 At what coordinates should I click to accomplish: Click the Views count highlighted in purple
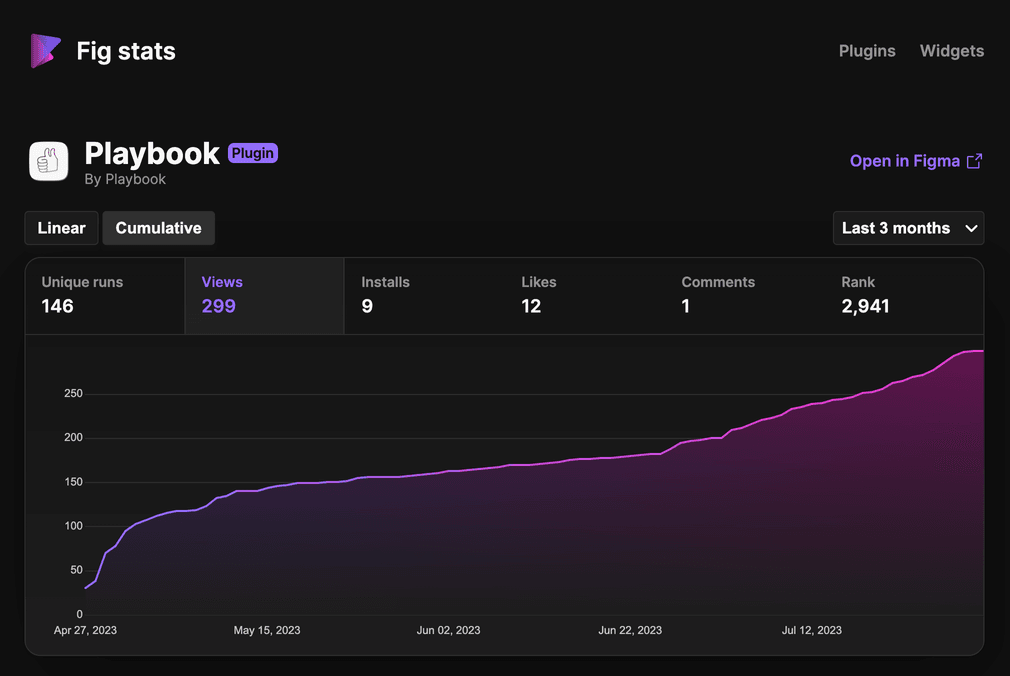pyautogui.click(x=218, y=306)
